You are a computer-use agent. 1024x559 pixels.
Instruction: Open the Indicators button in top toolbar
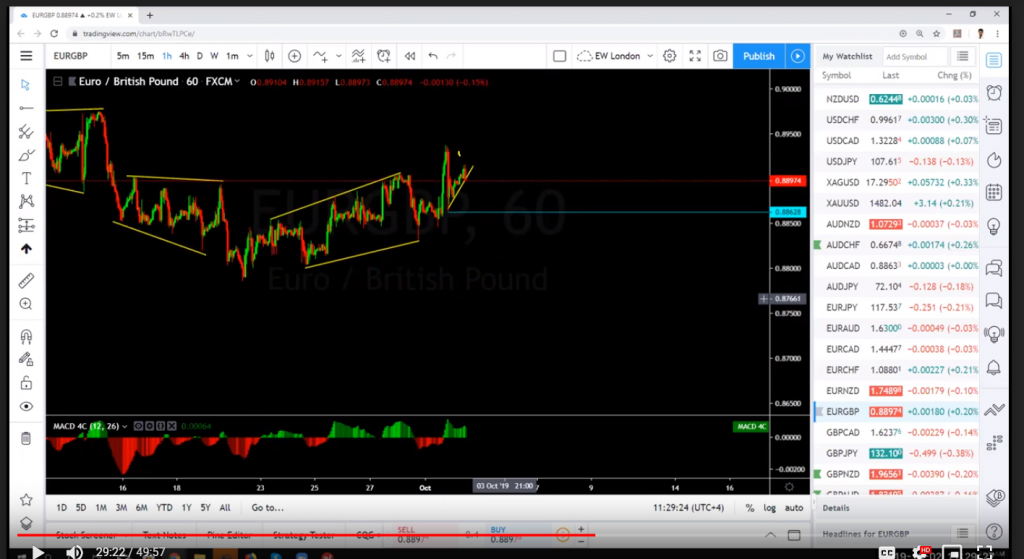coord(321,56)
